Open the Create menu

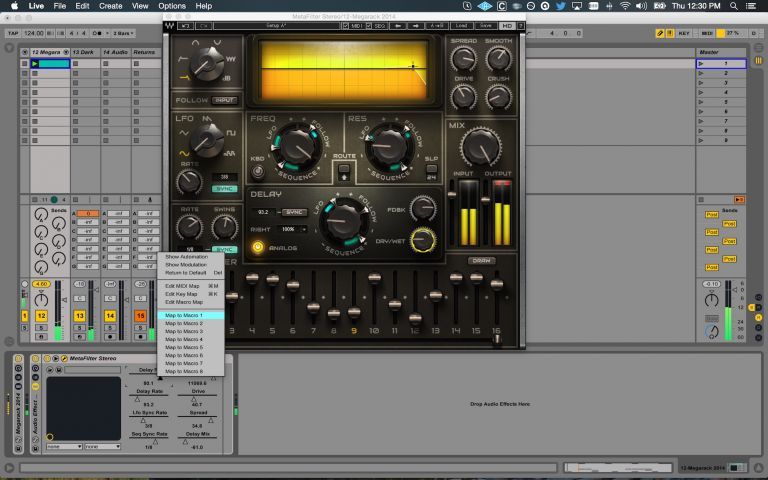[x=111, y=6]
